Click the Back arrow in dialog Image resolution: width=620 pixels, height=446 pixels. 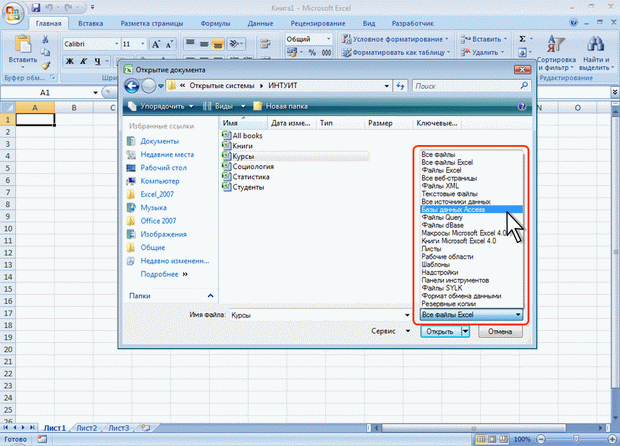[x=132, y=86]
